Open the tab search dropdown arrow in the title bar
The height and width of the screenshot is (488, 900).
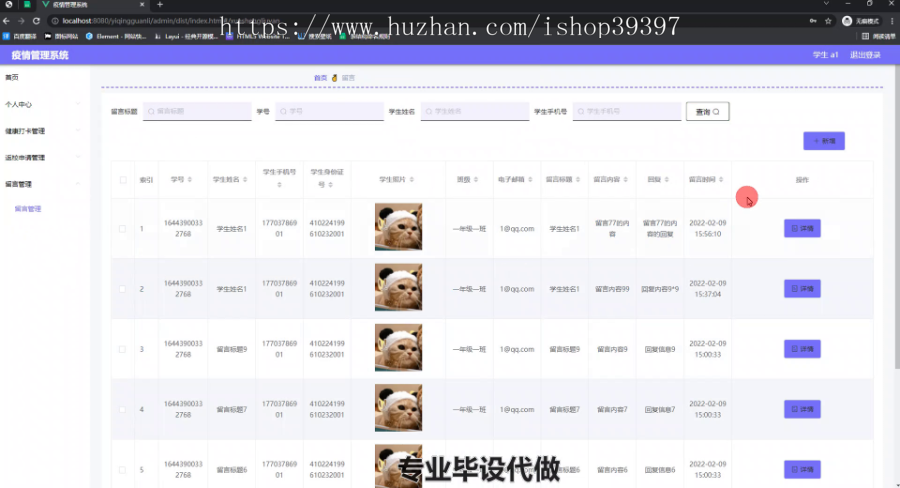[826, 4]
